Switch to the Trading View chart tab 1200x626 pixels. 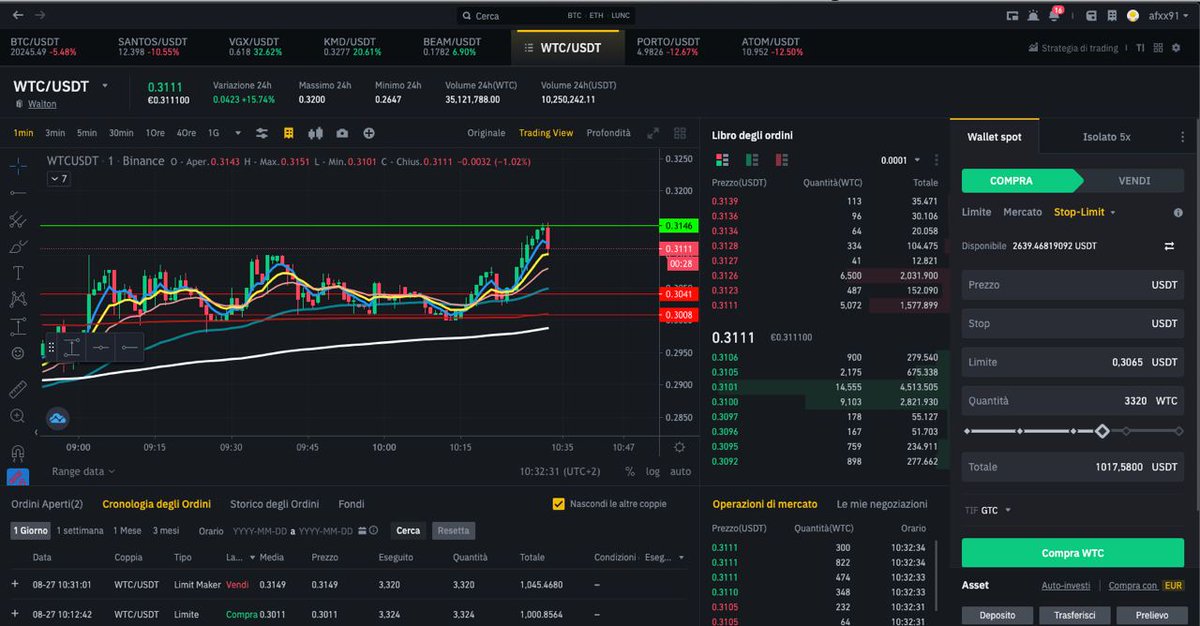[x=546, y=132]
